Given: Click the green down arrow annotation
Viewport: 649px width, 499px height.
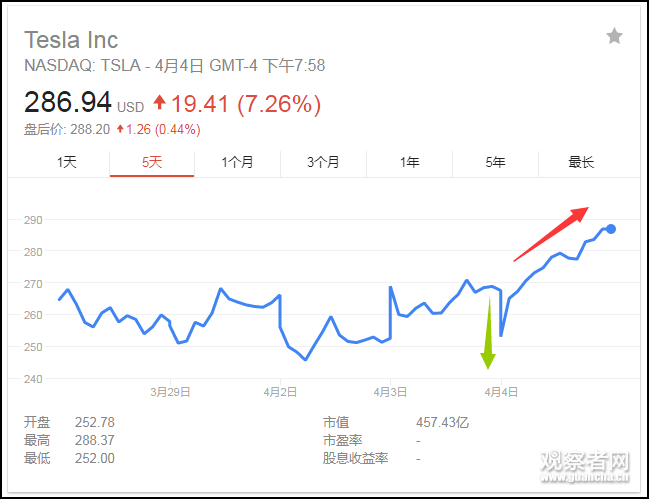Looking at the screenshot, I should click(489, 335).
